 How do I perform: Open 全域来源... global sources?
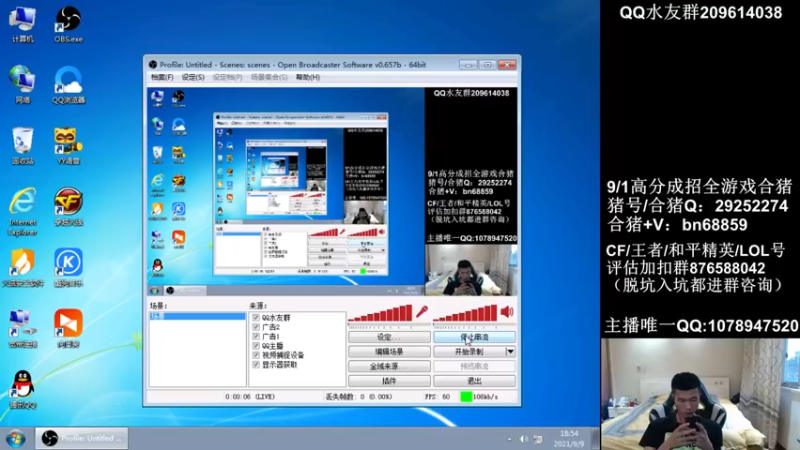(x=389, y=366)
